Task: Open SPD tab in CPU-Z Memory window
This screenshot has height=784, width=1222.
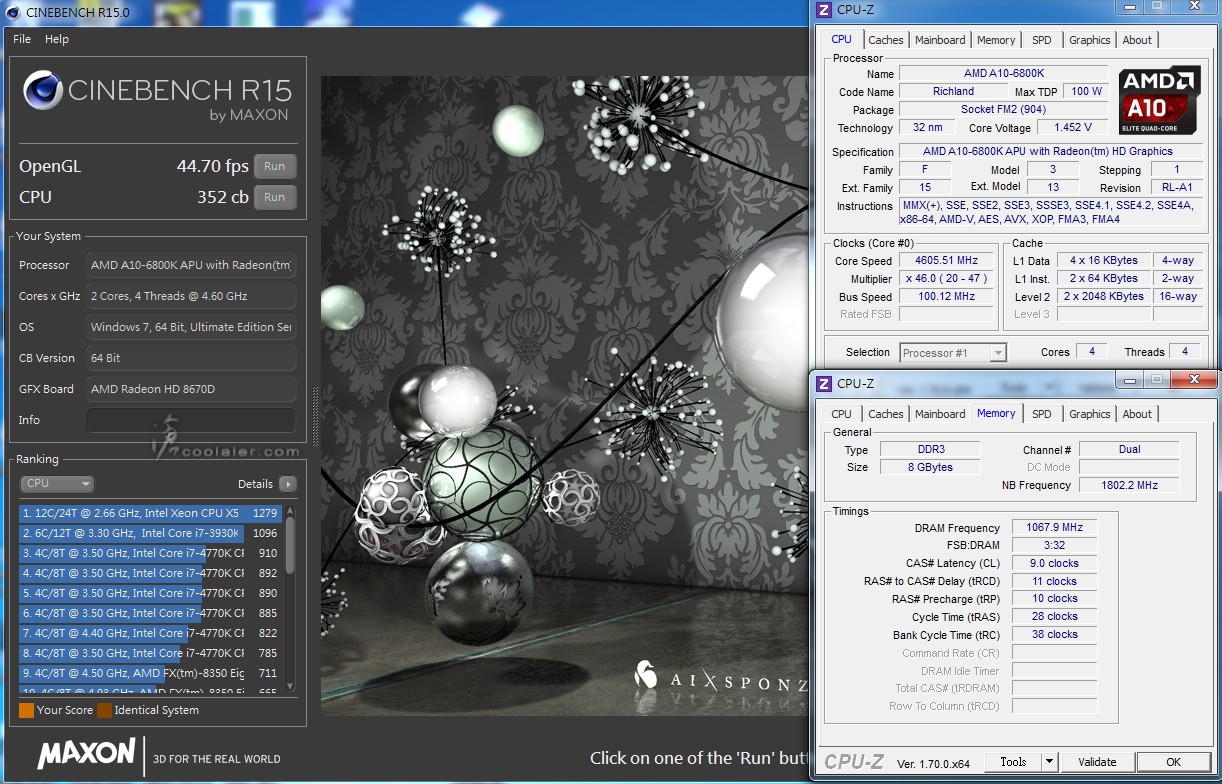Action: (1042, 414)
